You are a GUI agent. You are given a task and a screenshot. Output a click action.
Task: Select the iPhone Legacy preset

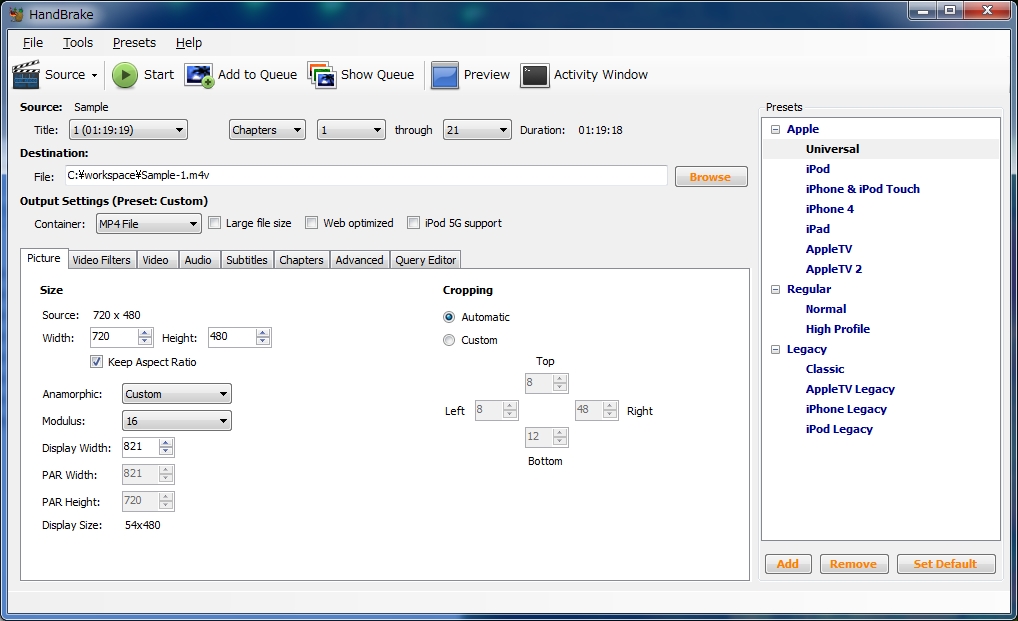click(x=847, y=409)
